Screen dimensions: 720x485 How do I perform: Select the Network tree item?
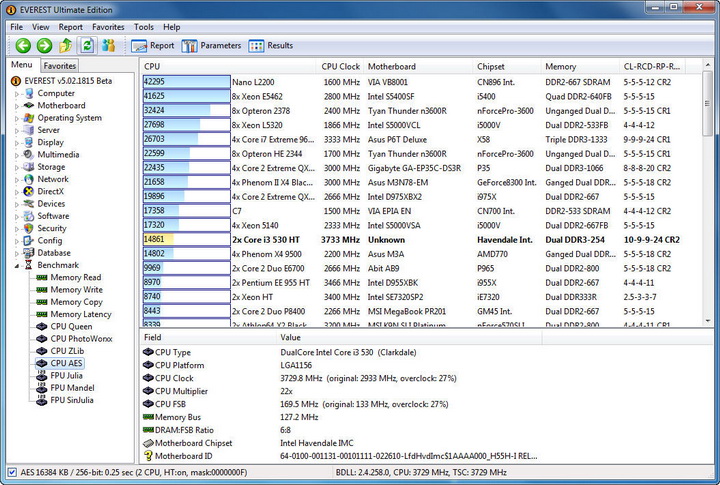53,179
